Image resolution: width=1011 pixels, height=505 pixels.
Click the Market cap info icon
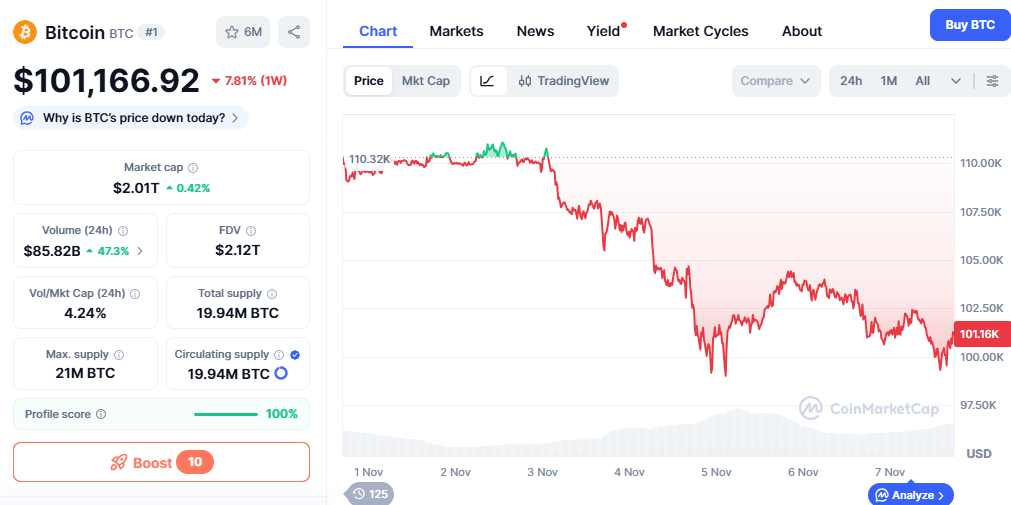pos(193,168)
